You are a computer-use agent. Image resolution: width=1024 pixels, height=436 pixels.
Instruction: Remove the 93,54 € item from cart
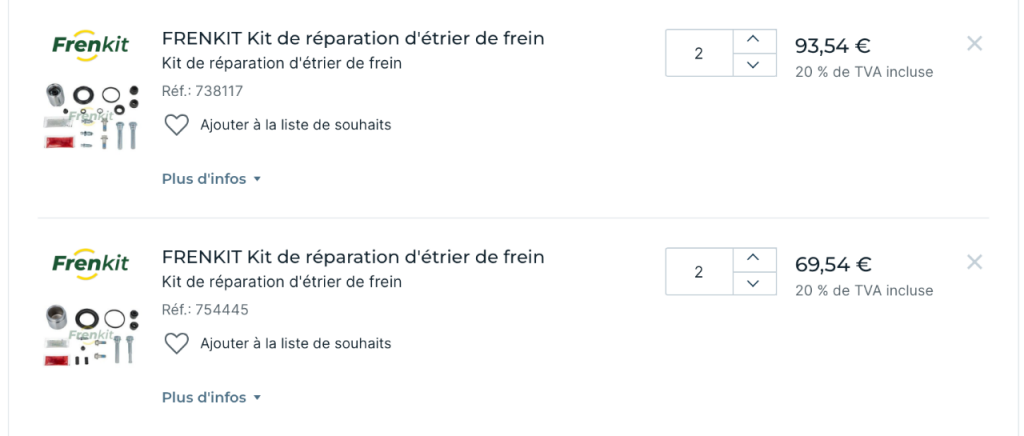coord(974,44)
